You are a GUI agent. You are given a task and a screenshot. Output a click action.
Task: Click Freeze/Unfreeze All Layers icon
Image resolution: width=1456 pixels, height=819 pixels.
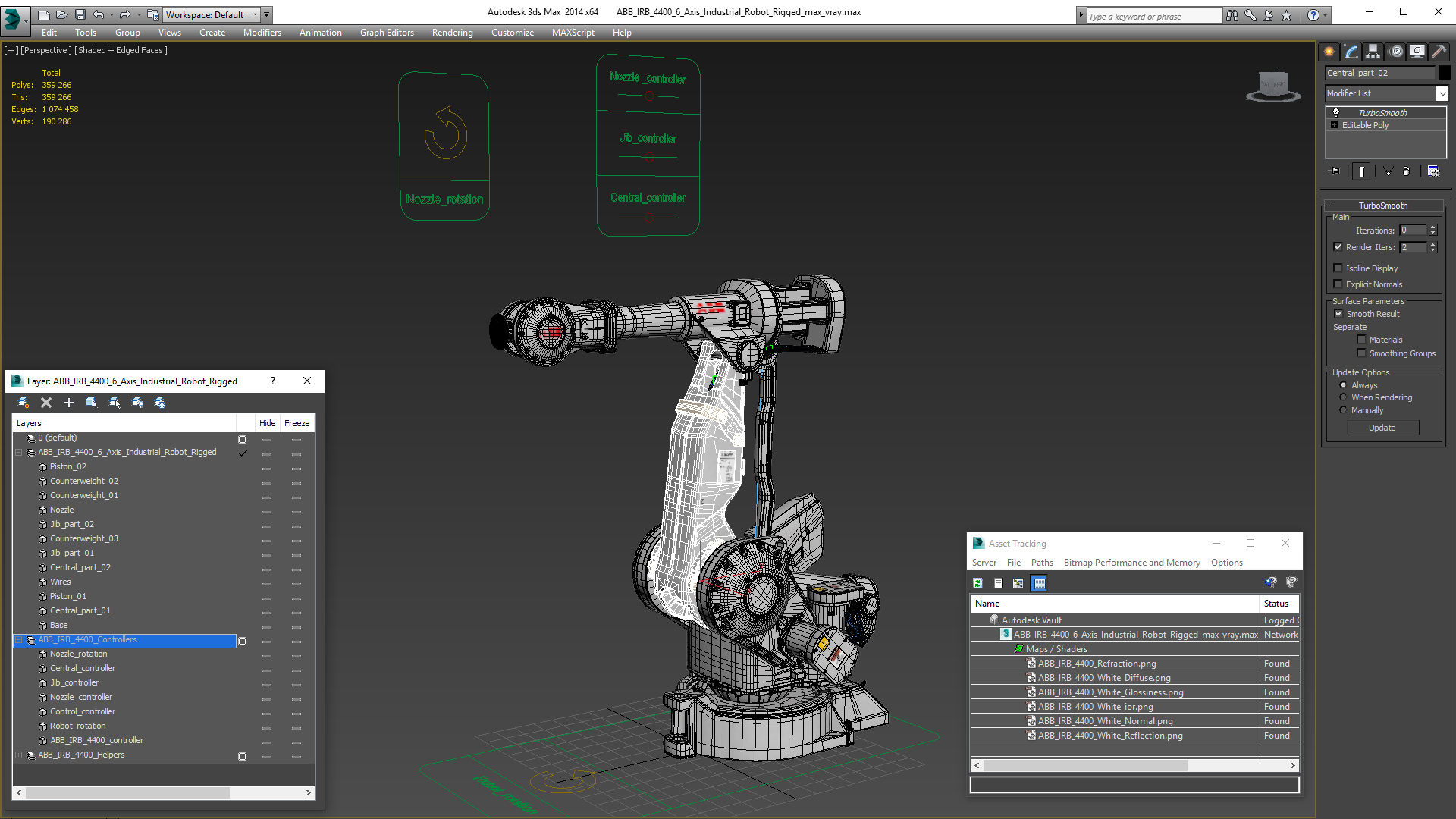[x=160, y=403]
